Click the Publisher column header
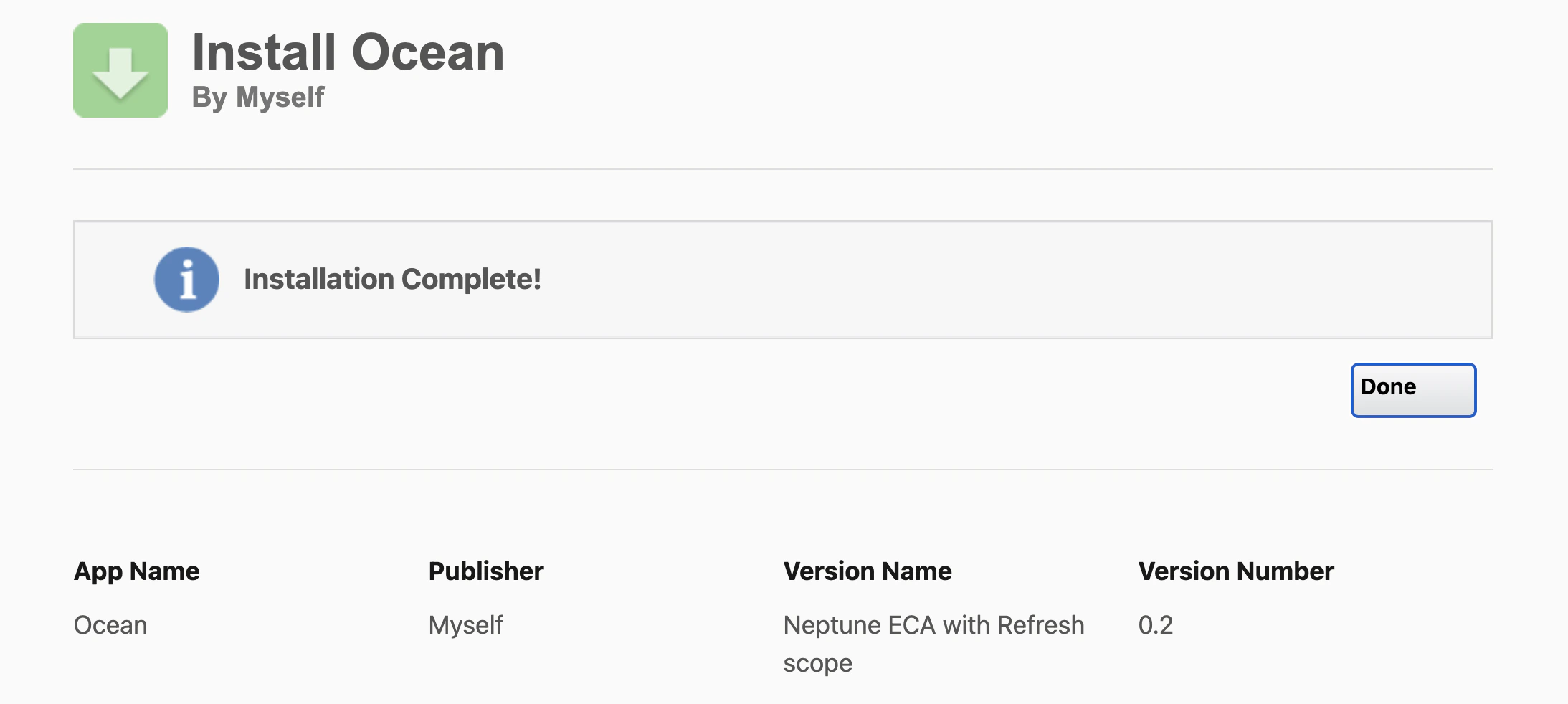This screenshot has height=704, width=1568. (x=486, y=571)
